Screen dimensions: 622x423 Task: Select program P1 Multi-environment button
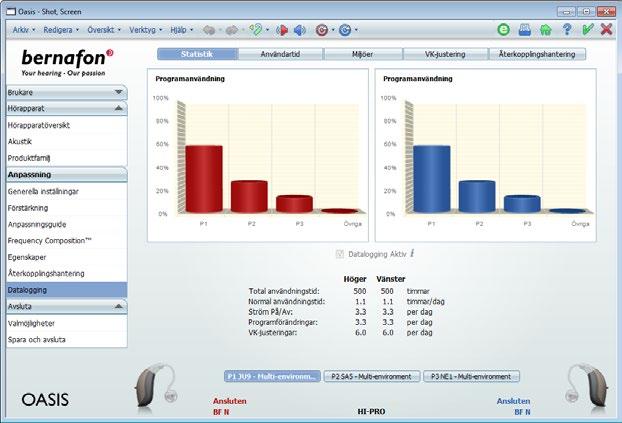(272, 376)
